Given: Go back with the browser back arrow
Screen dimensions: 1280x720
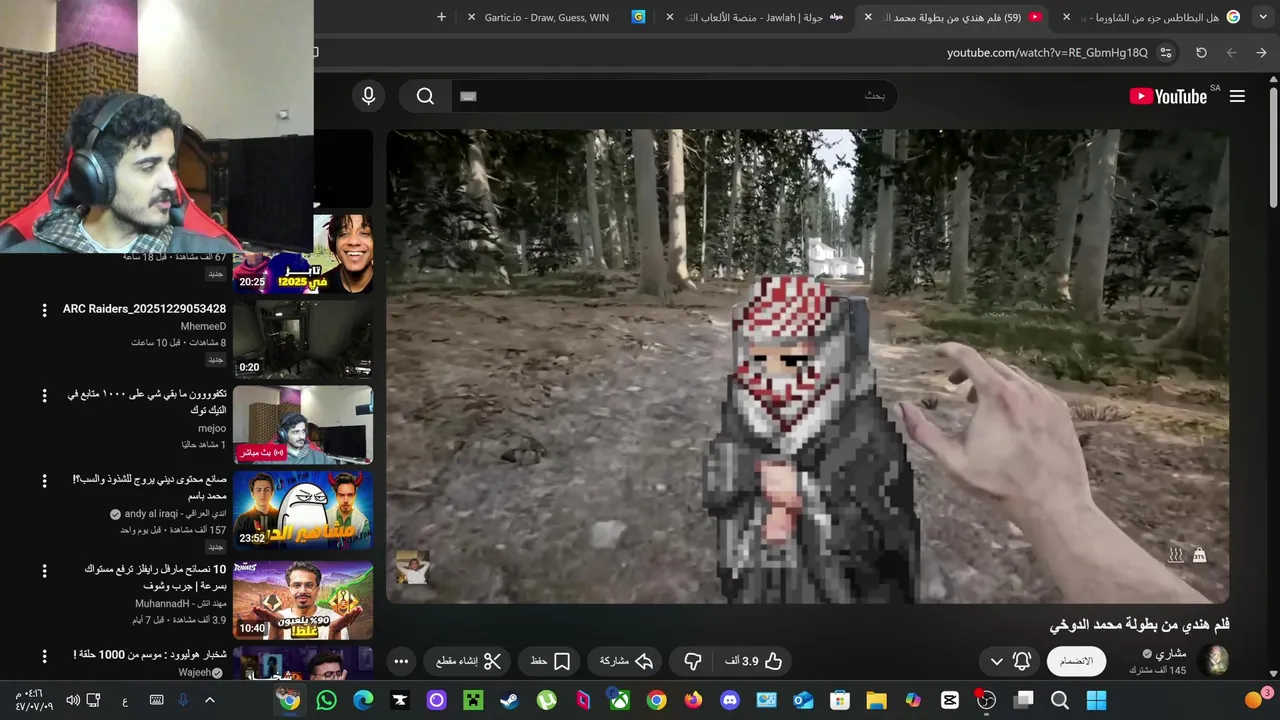Looking at the screenshot, I should [x=1261, y=53].
